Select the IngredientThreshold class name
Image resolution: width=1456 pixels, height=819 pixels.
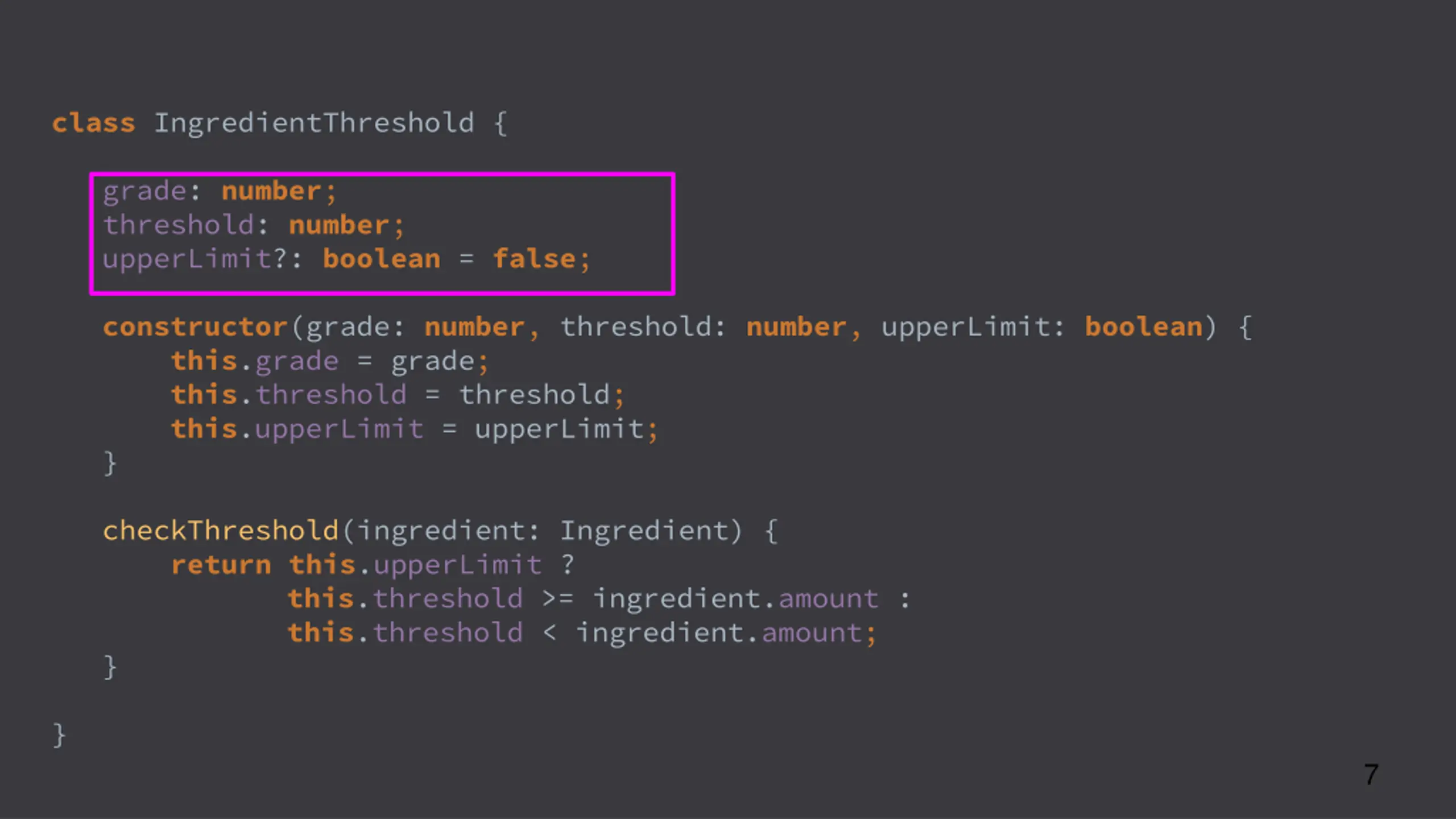[314, 123]
